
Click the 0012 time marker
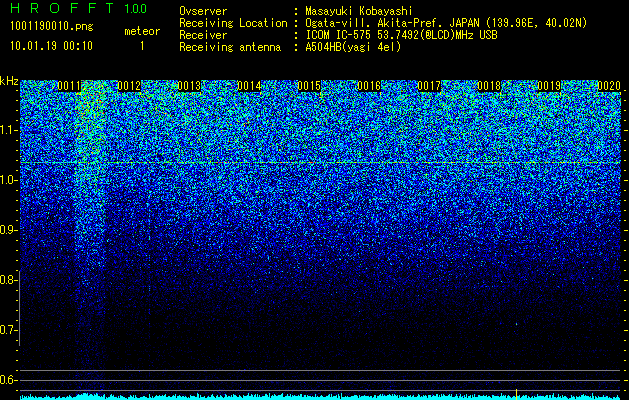[x=130, y=86]
